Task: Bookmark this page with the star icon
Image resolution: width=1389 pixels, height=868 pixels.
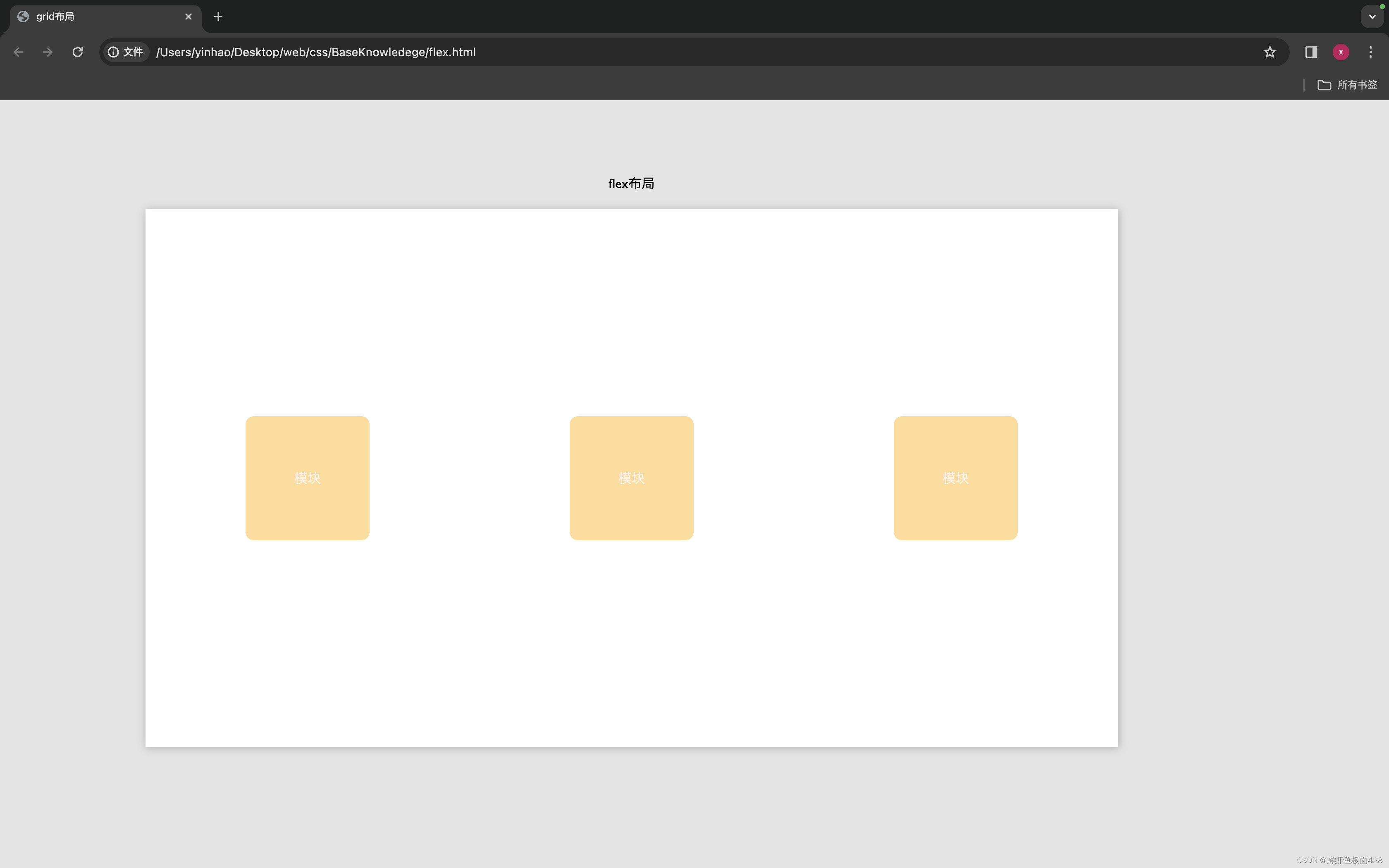Action: (x=1270, y=52)
